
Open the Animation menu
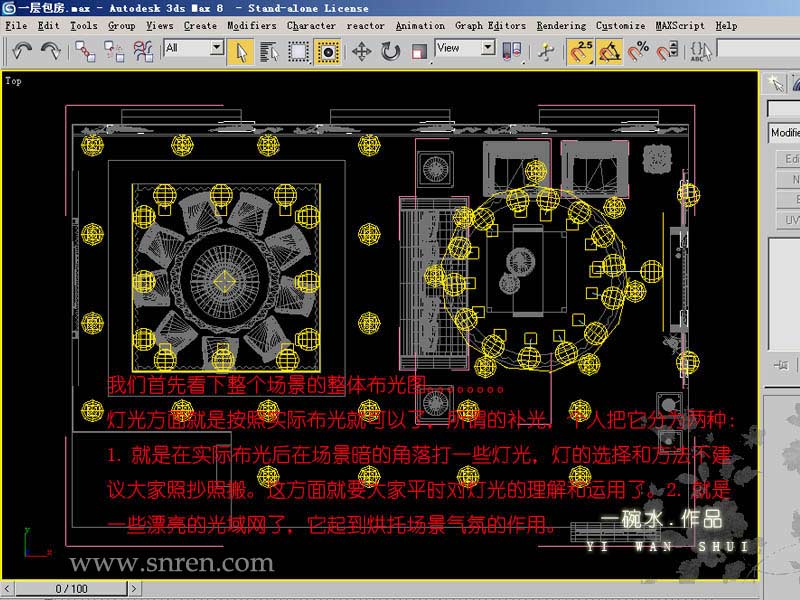tap(420, 26)
